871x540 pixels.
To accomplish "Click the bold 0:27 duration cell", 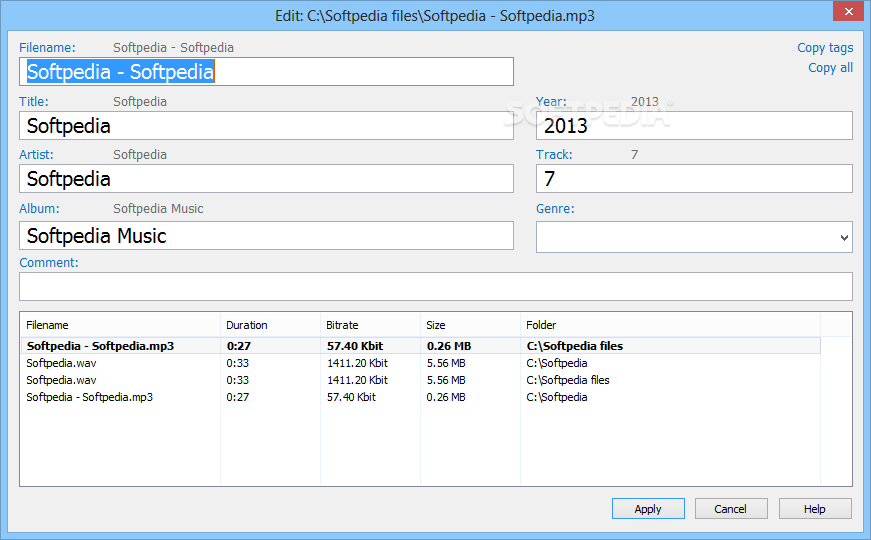I will click(x=239, y=346).
